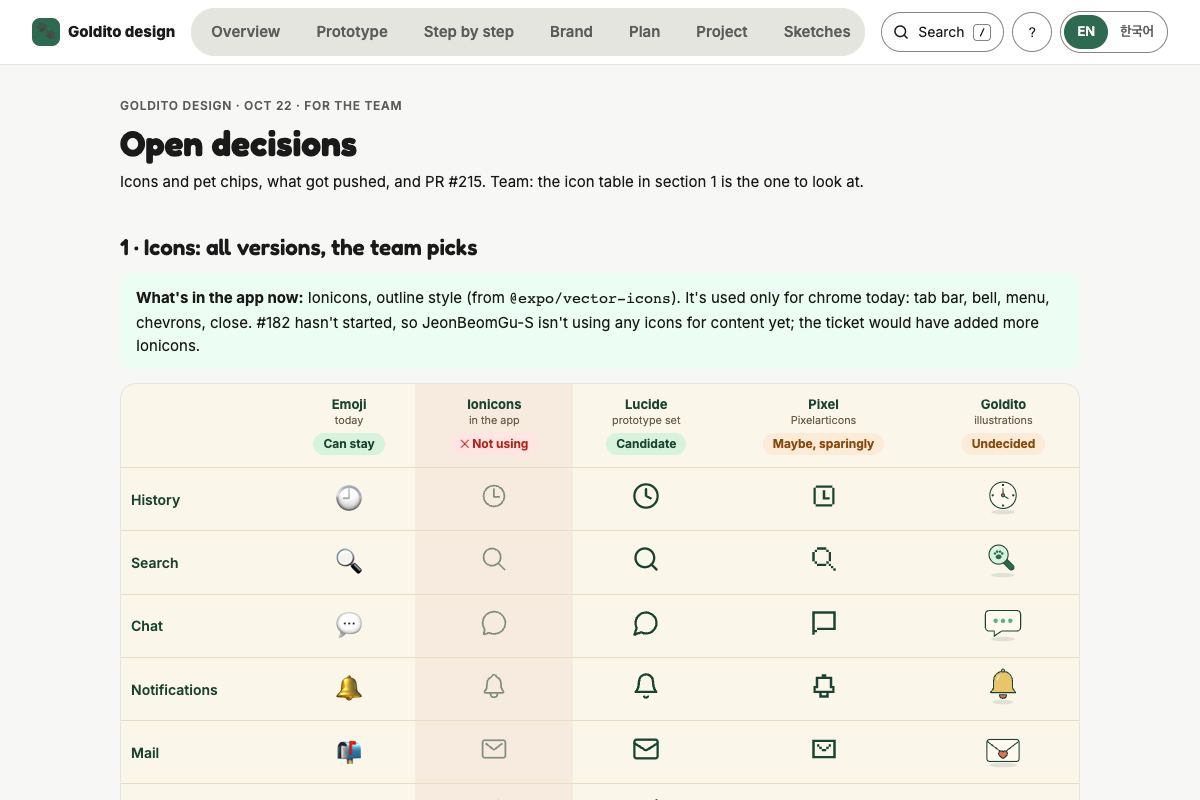Viewport: 1200px width, 800px height.
Task: Click the Goldito paw magnifier in Search row
Action: tap(1002, 560)
